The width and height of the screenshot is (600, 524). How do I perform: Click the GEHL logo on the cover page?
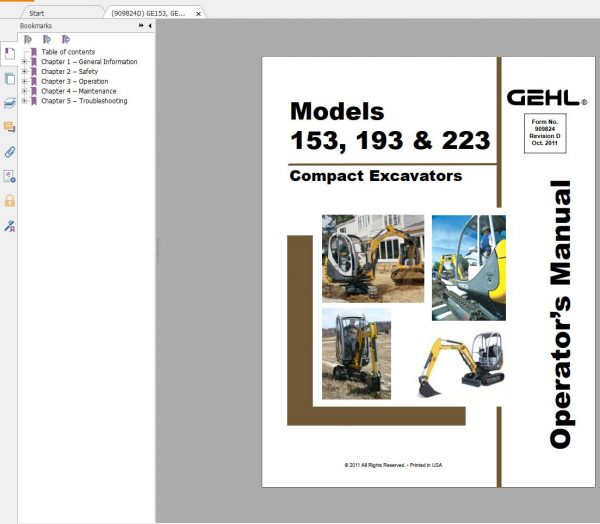tap(547, 98)
